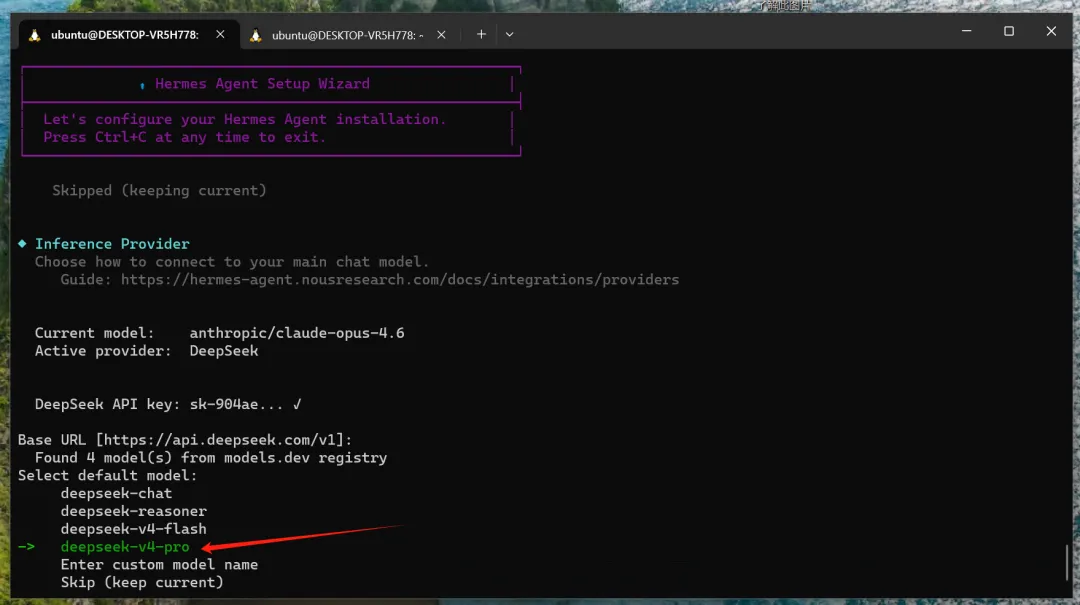Viewport: 1080px width, 605px height.
Task: Click the Active provider DeepSeek value
Action: (224, 351)
